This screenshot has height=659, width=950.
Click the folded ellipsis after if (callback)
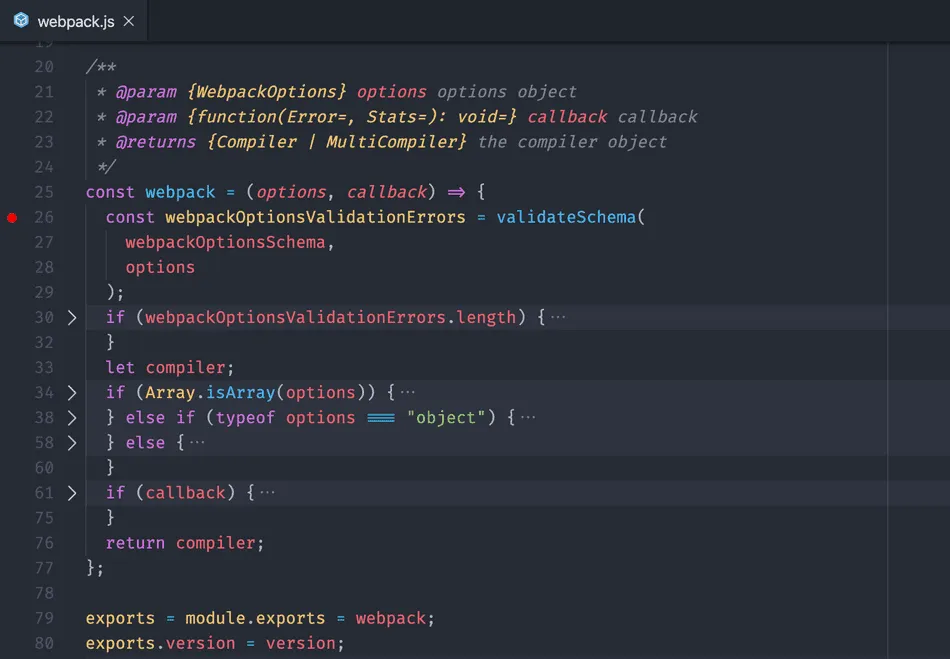coord(267,493)
